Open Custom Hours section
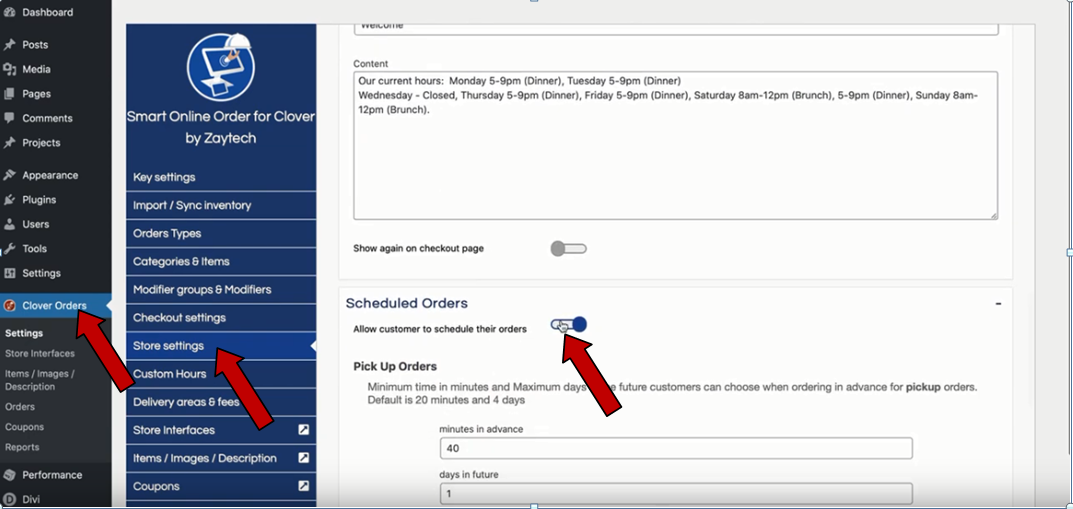 pyautogui.click(x=221, y=374)
